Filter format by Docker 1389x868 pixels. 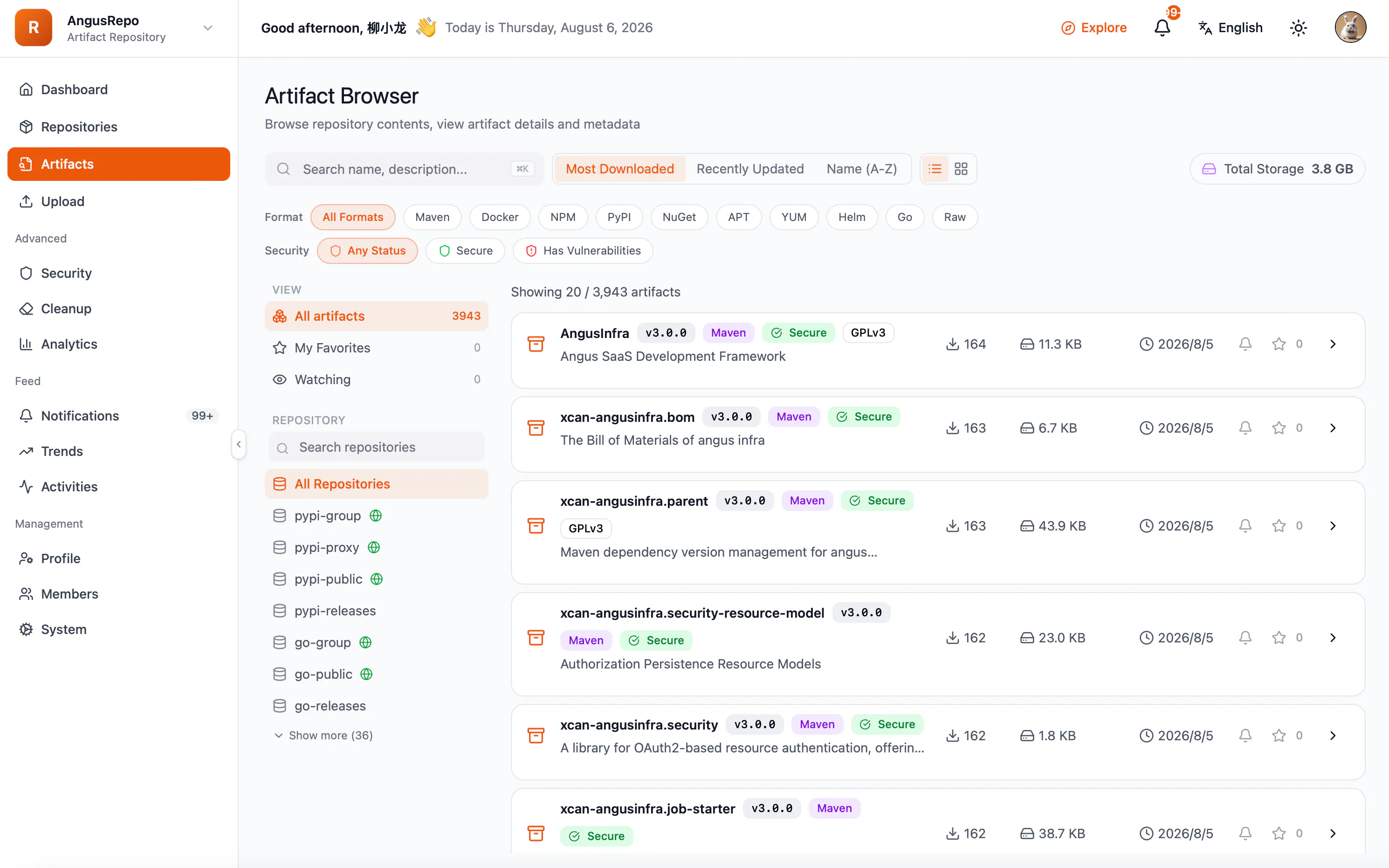(499, 217)
